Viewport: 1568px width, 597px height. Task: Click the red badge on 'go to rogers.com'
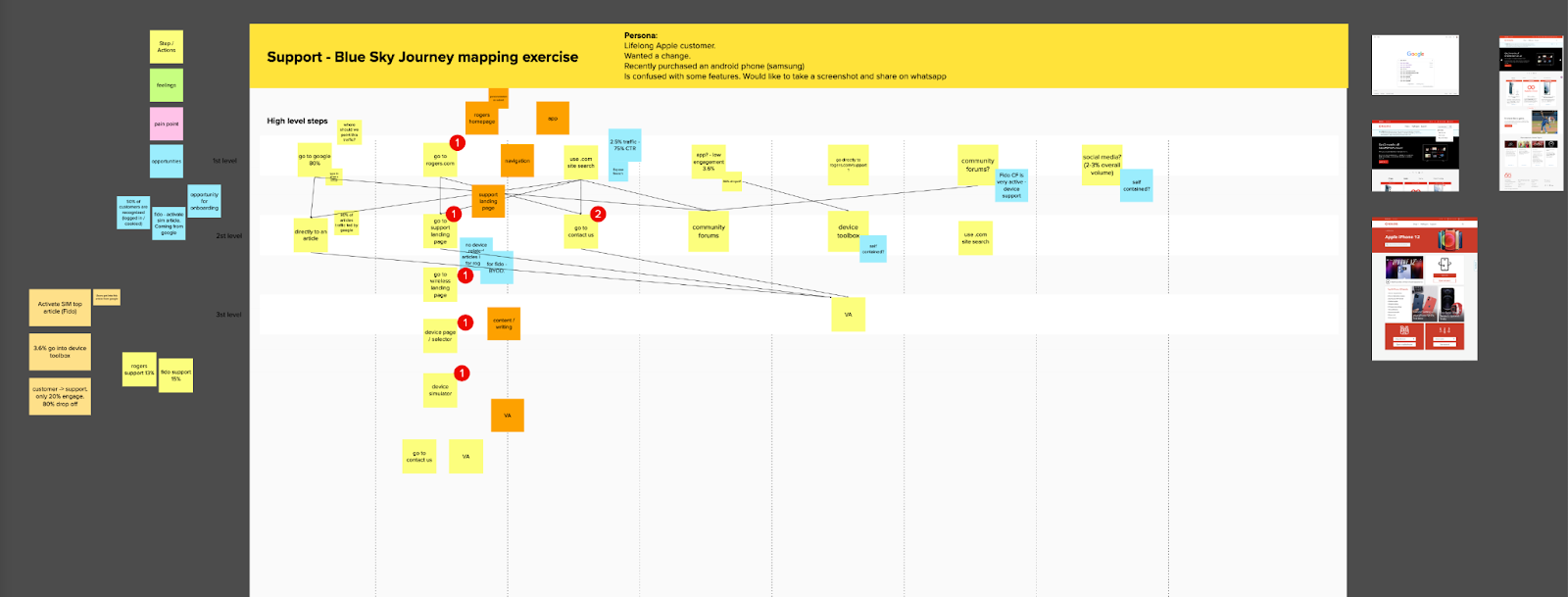pyautogui.click(x=457, y=143)
